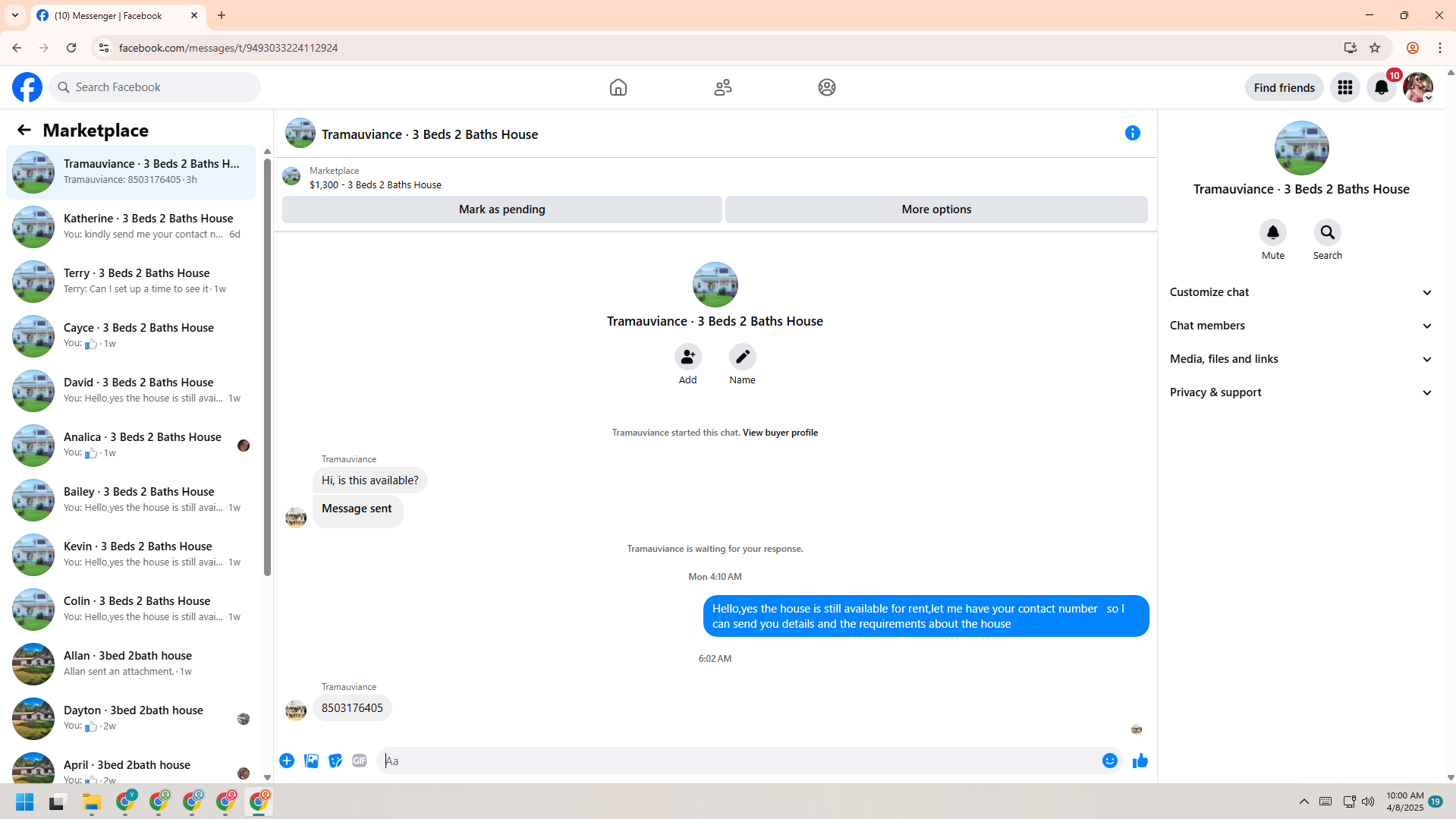Search in conversation with the magnifier icon
Viewport: 1456px width, 819px height.
tap(1328, 232)
